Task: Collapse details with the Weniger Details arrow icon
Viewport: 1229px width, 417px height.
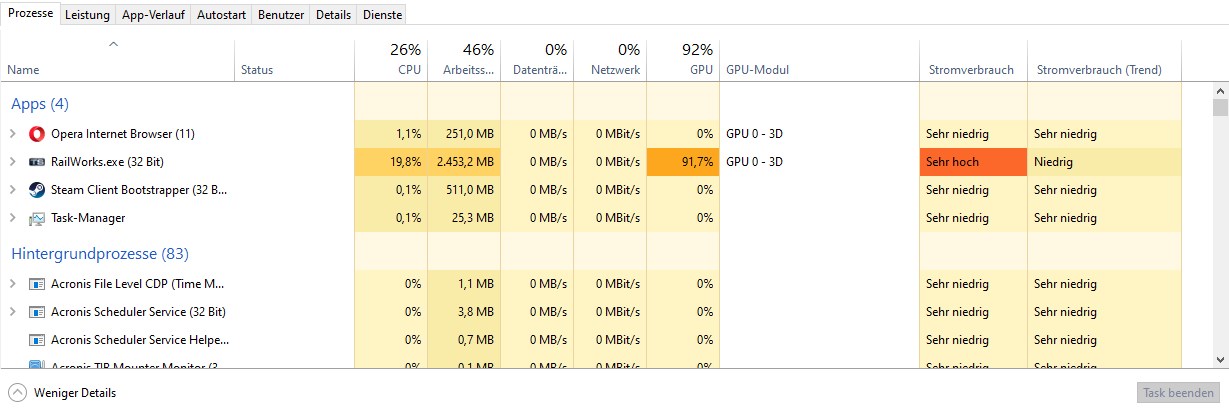Action: (17, 393)
